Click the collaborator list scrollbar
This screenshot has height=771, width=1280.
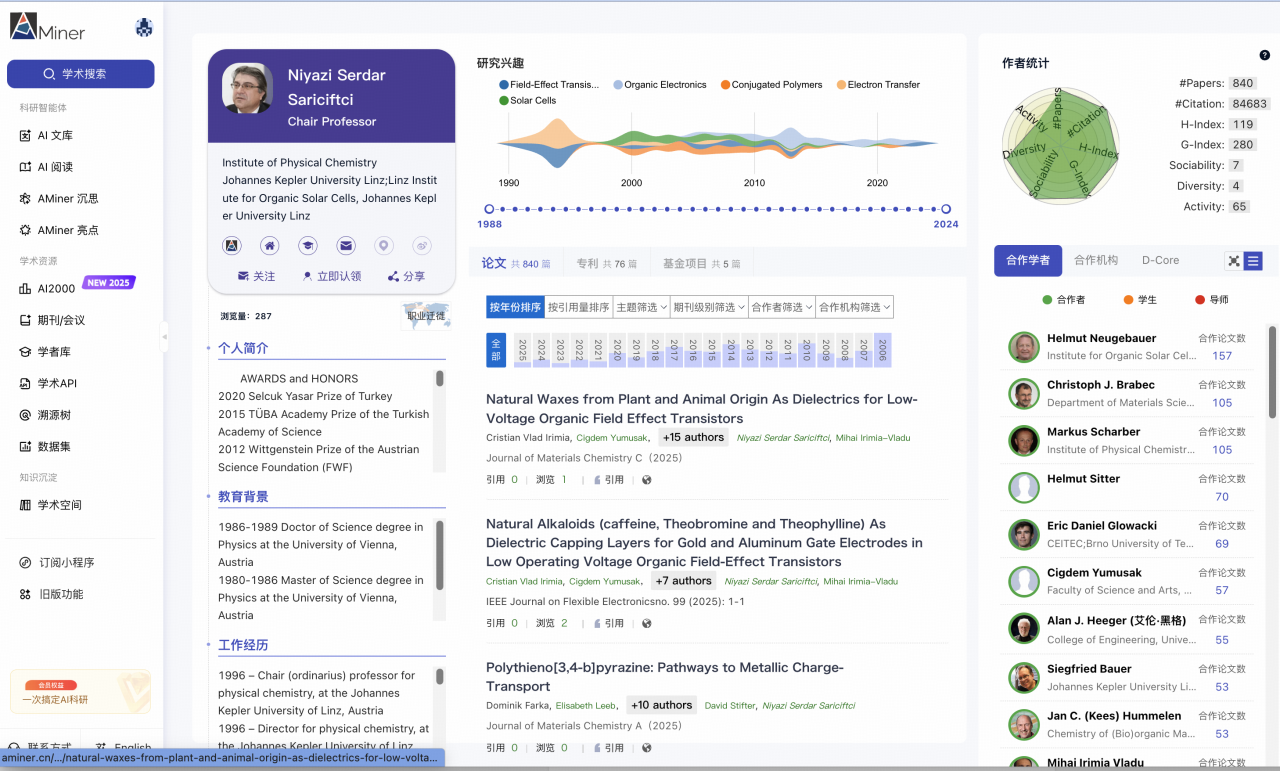point(1272,371)
